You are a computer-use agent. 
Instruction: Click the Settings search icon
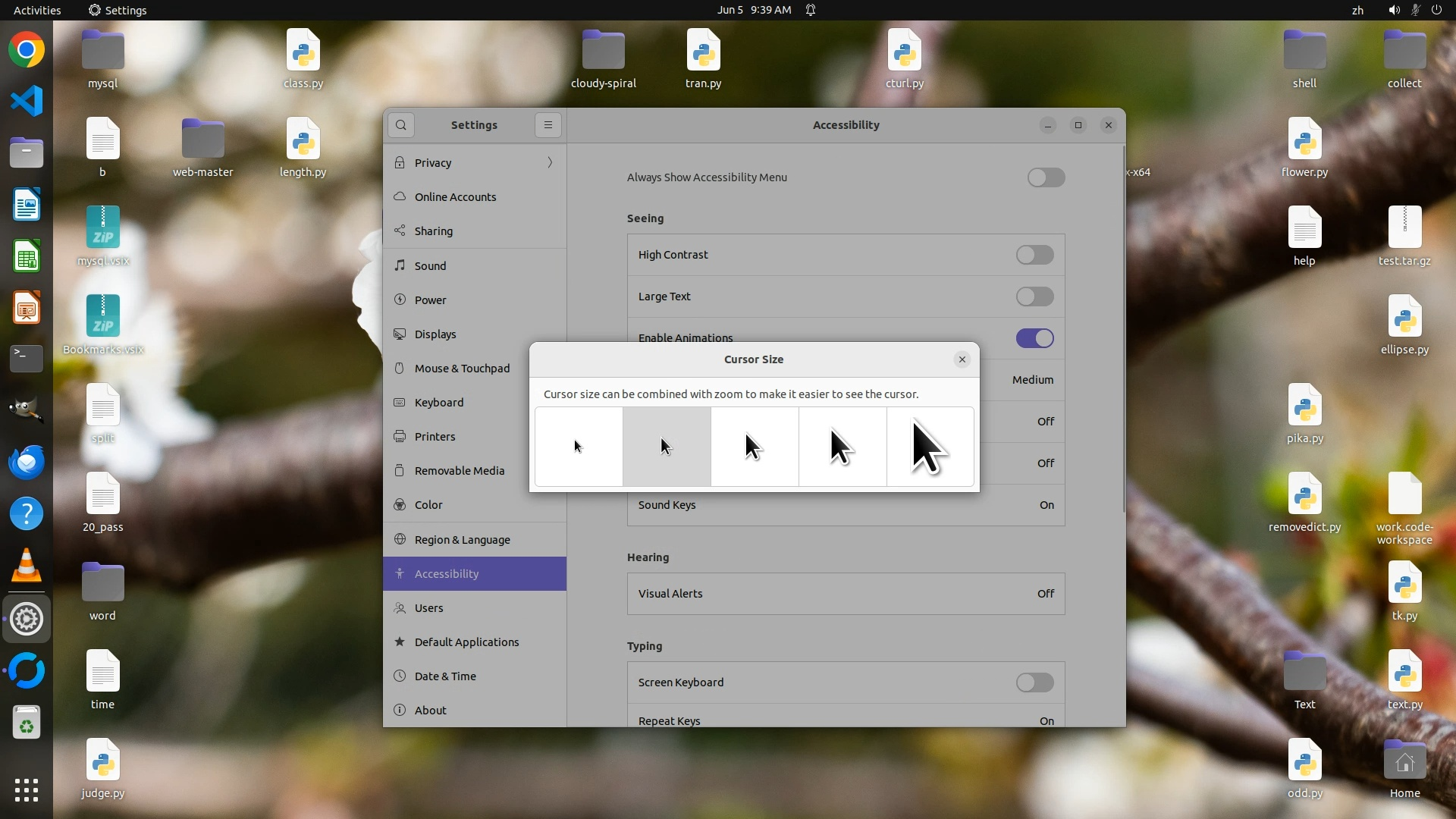(401, 125)
